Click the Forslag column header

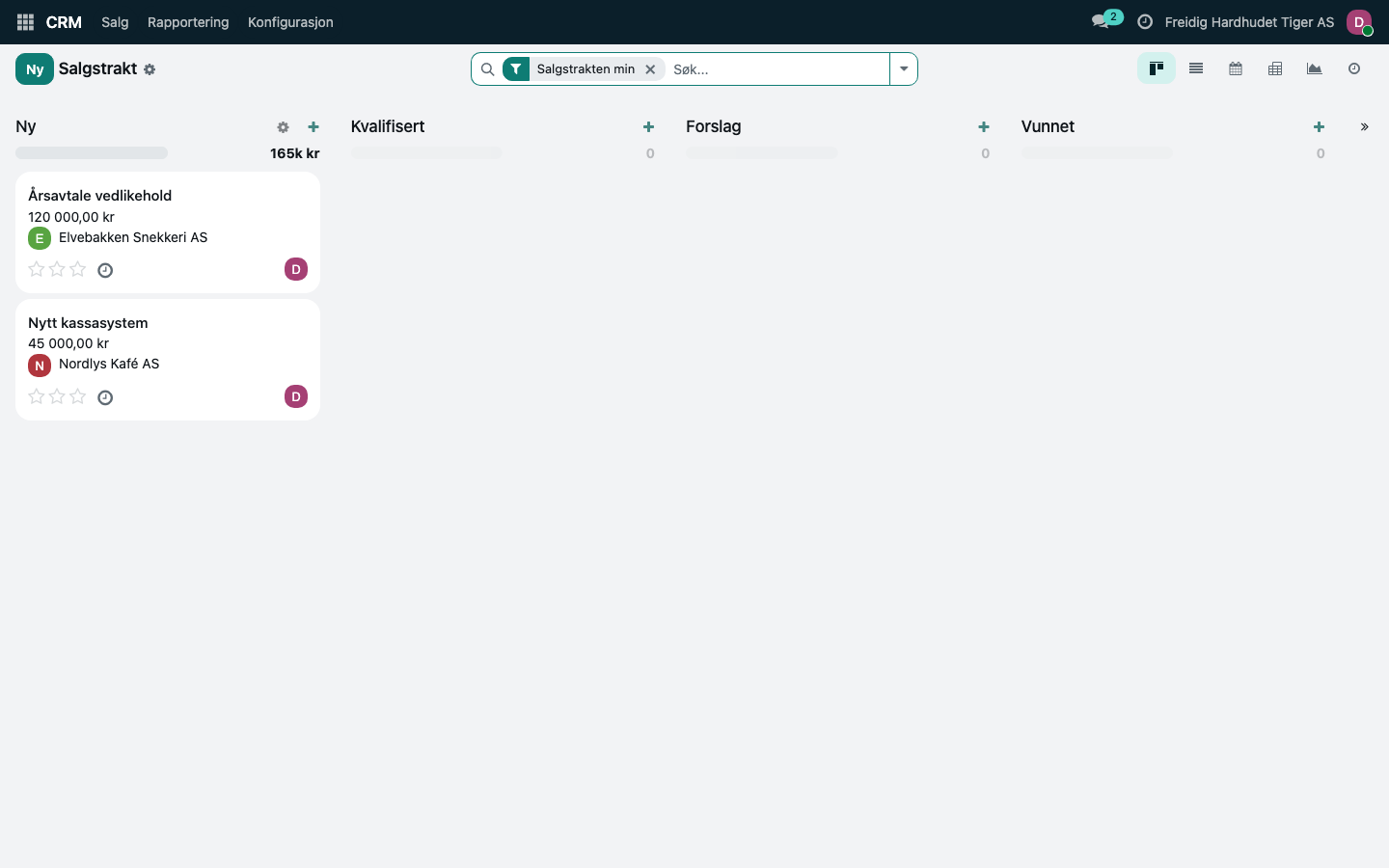click(x=714, y=126)
